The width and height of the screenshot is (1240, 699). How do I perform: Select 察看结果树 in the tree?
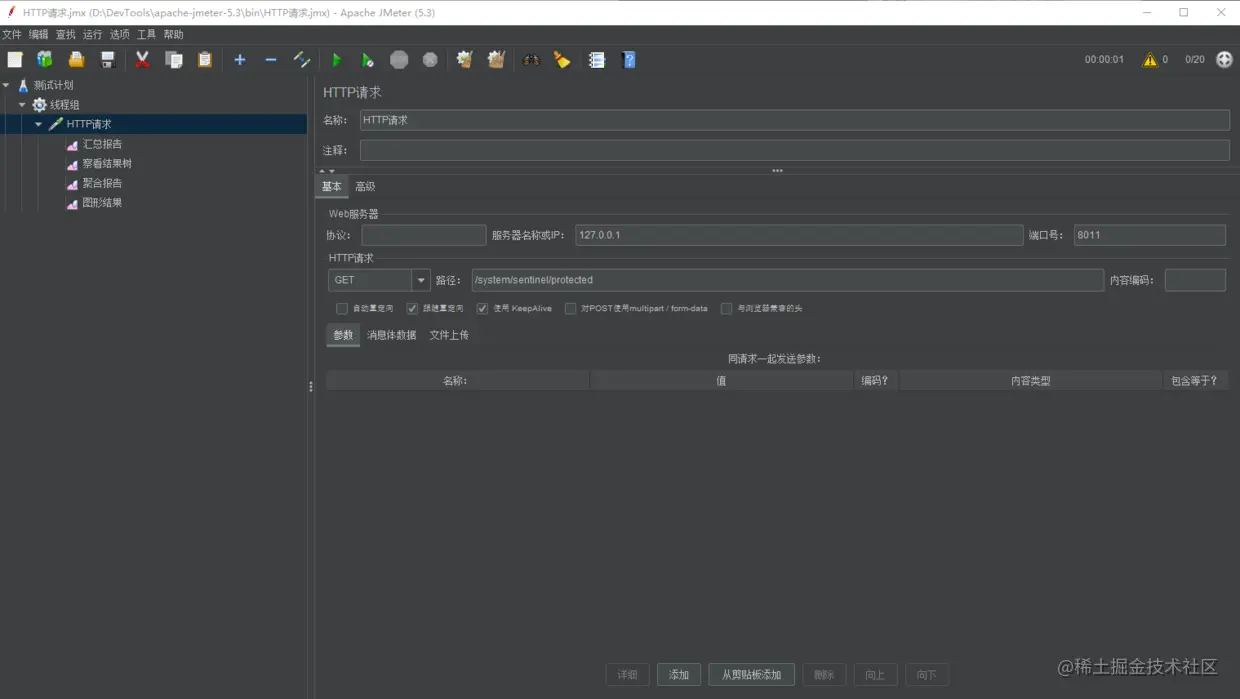(x=107, y=164)
